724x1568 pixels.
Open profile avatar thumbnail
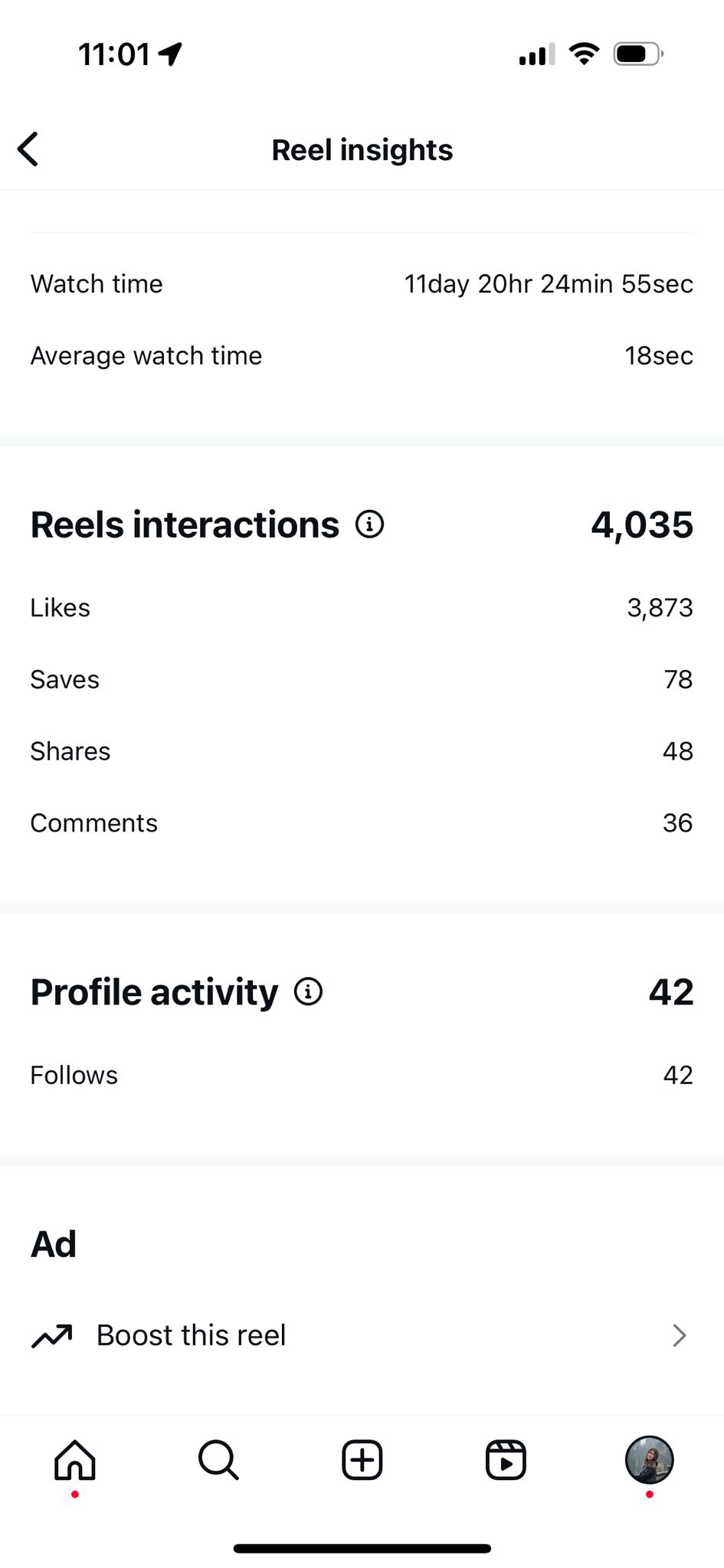click(649, 1460)
